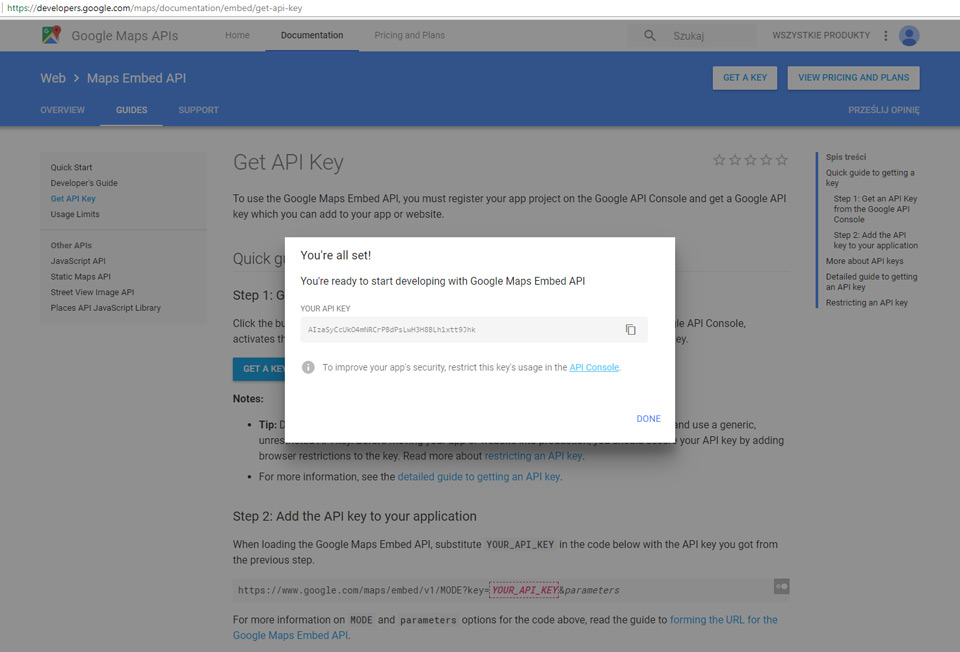Click PRZEŚLIJ OPINIĘ feedback link
This screenshot has width=960, height=652.
tap(883, 110)
